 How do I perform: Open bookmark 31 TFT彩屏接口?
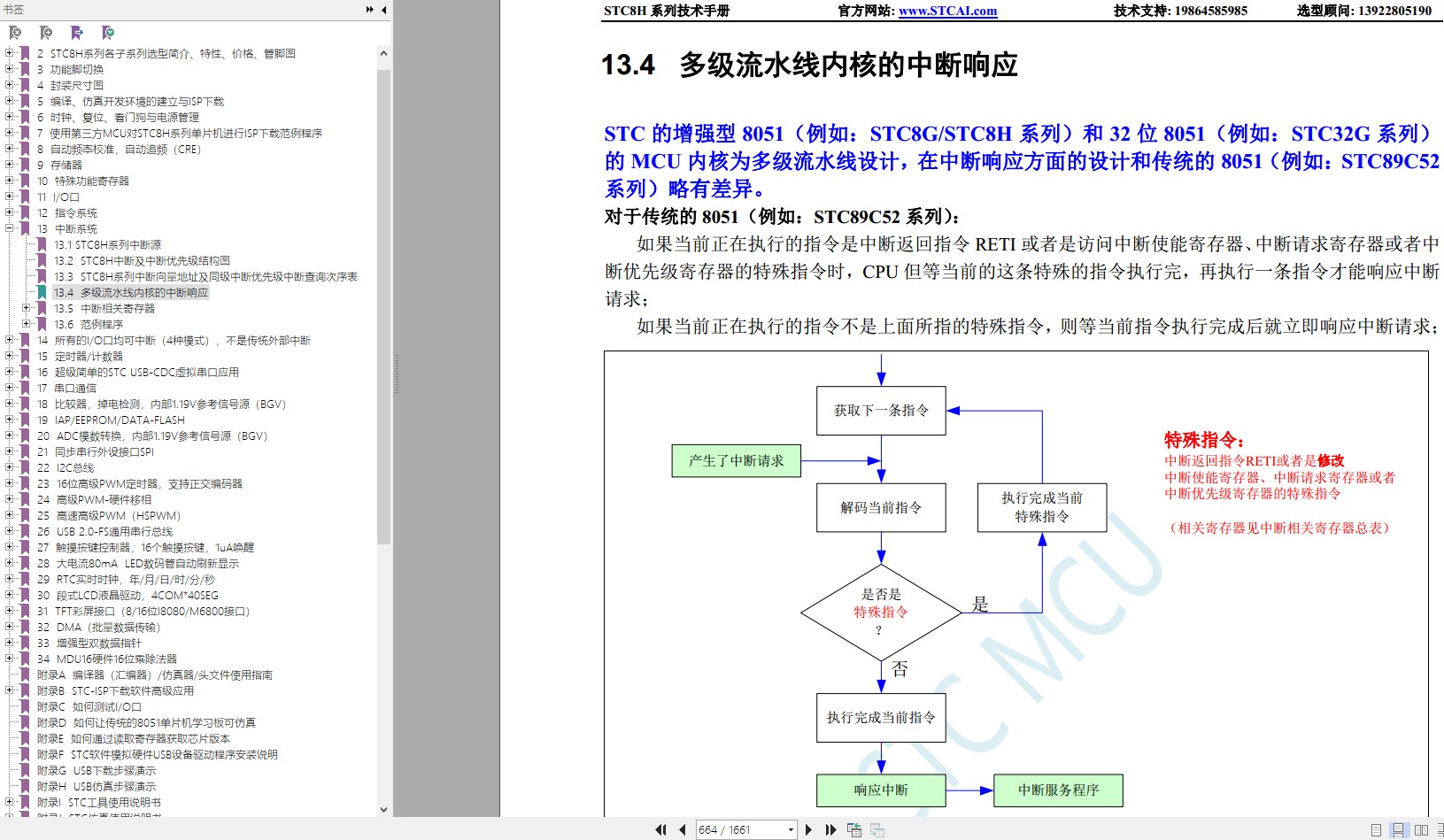click(143, 611)
